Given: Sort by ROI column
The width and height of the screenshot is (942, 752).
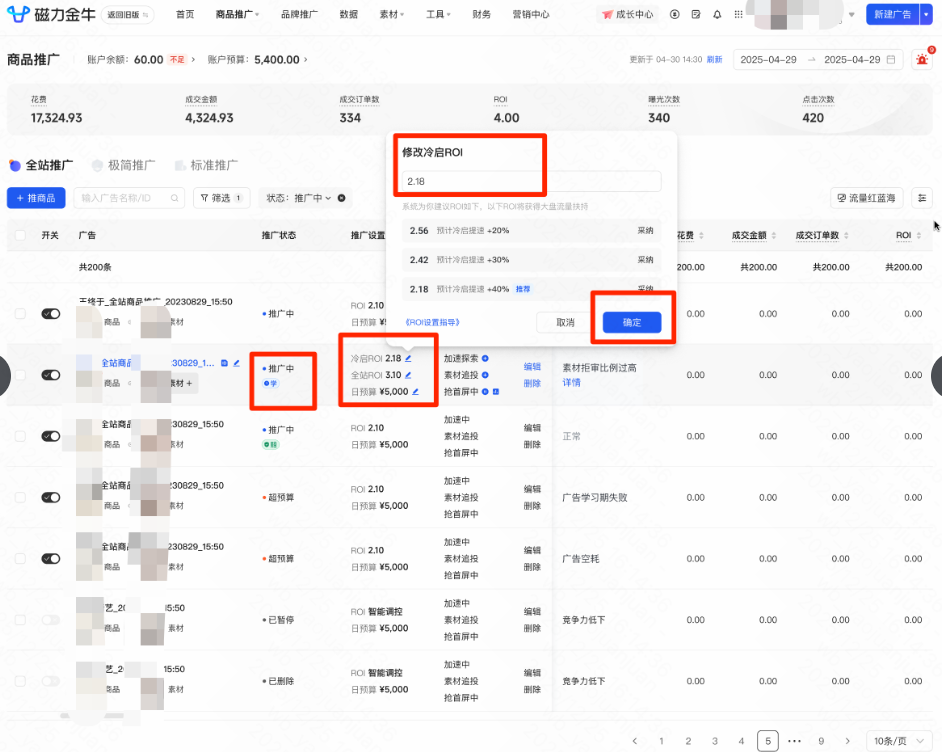Looking at the screenshot, I should (x=919, y=235).
